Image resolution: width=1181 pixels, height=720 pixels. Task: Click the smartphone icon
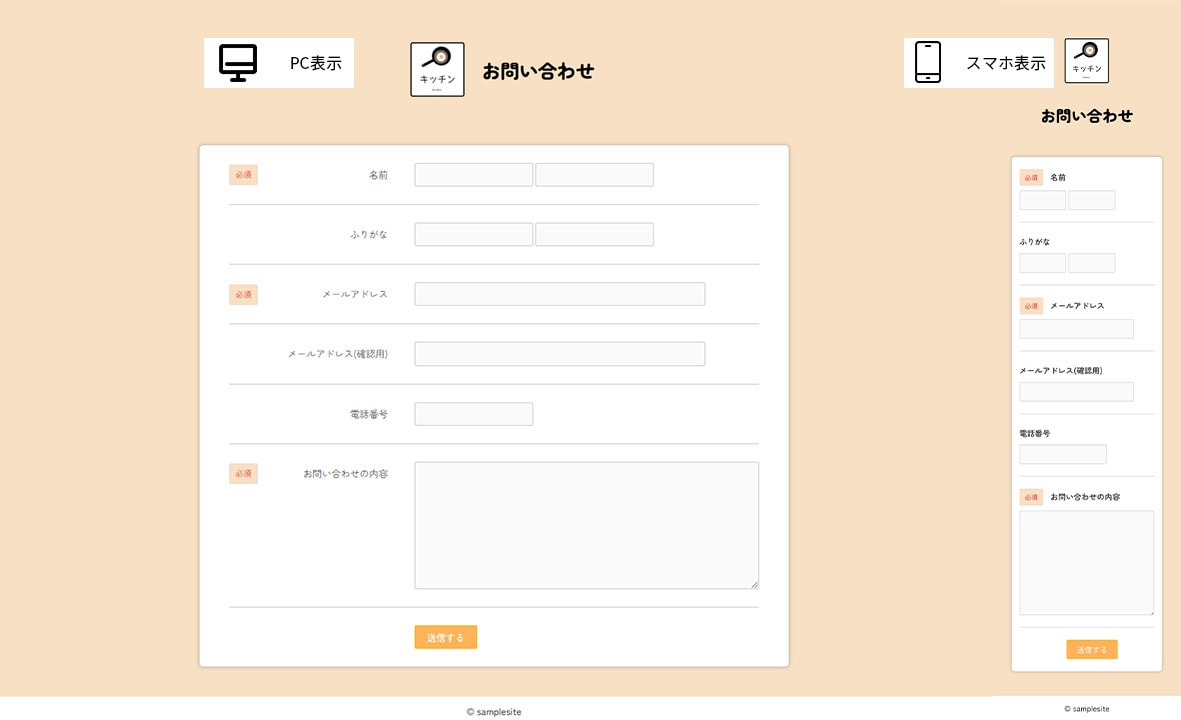click(x=928, y=63)
